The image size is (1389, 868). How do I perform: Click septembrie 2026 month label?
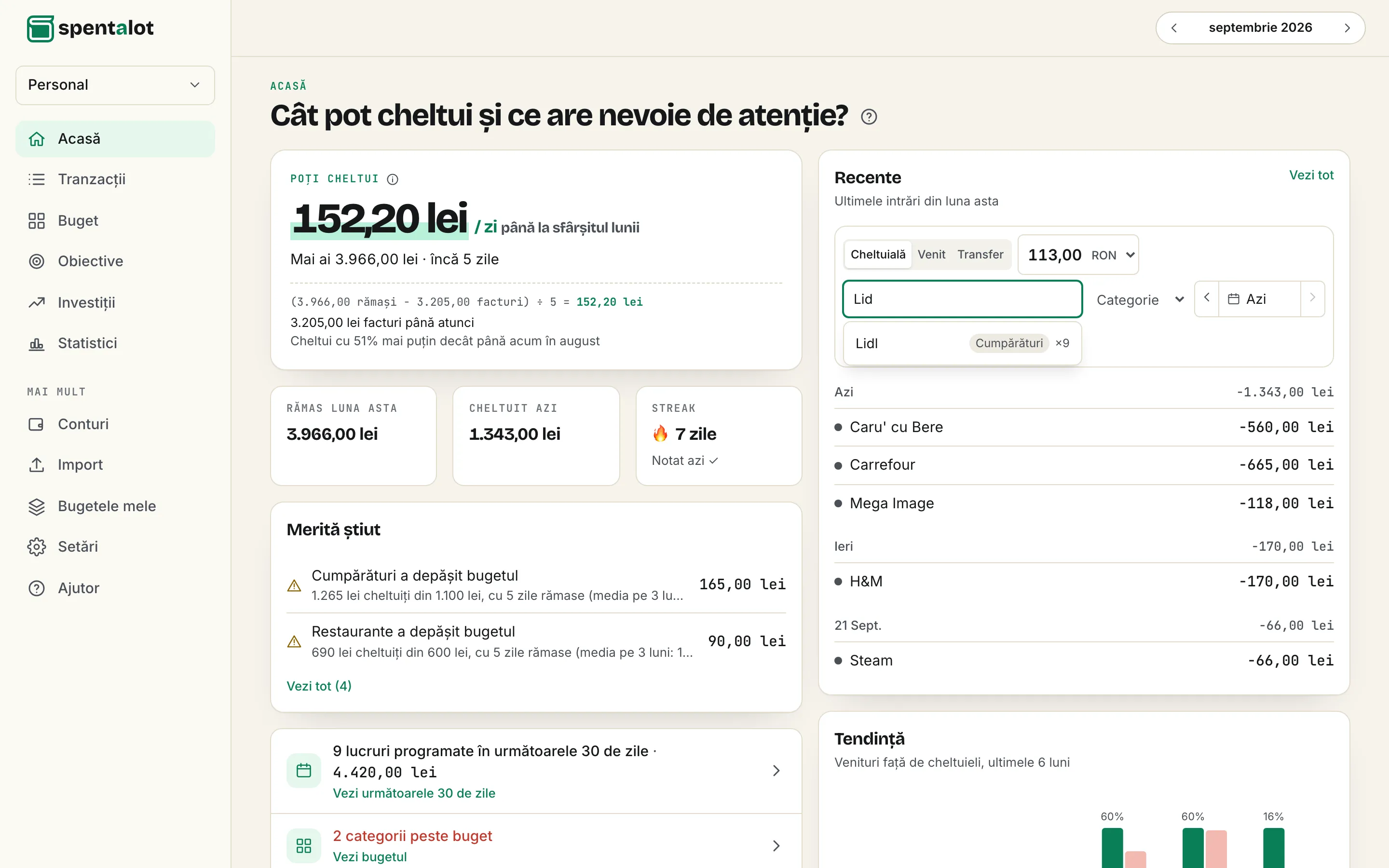pos(1260,27)
